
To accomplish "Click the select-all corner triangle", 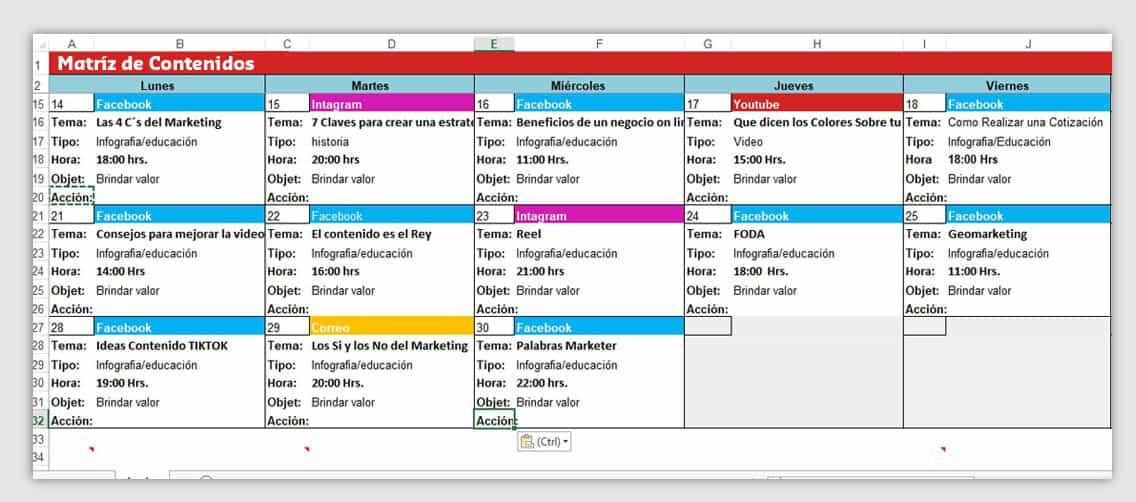I will [x=41, y=45].
